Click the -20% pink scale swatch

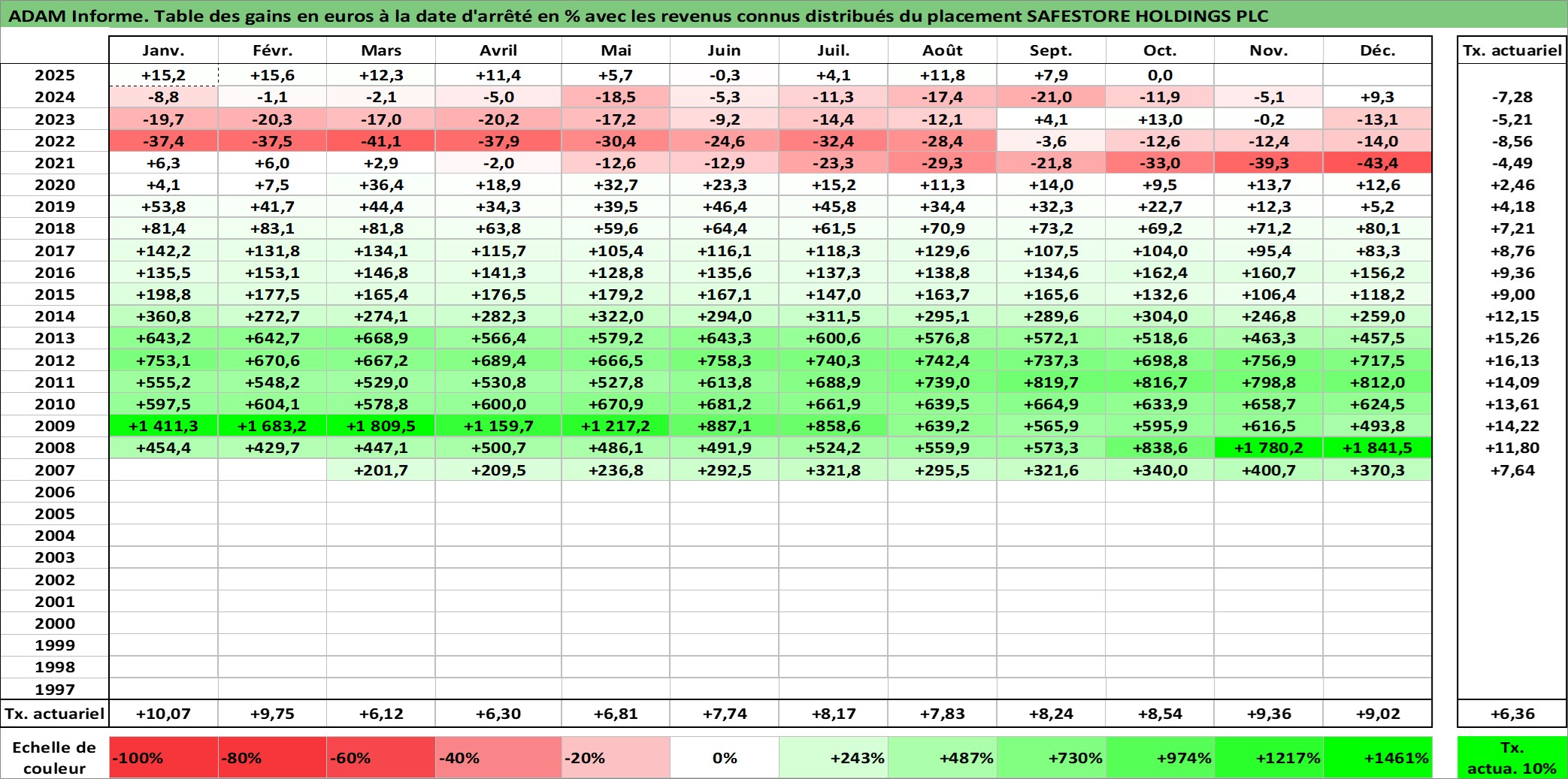pos(616,757)
